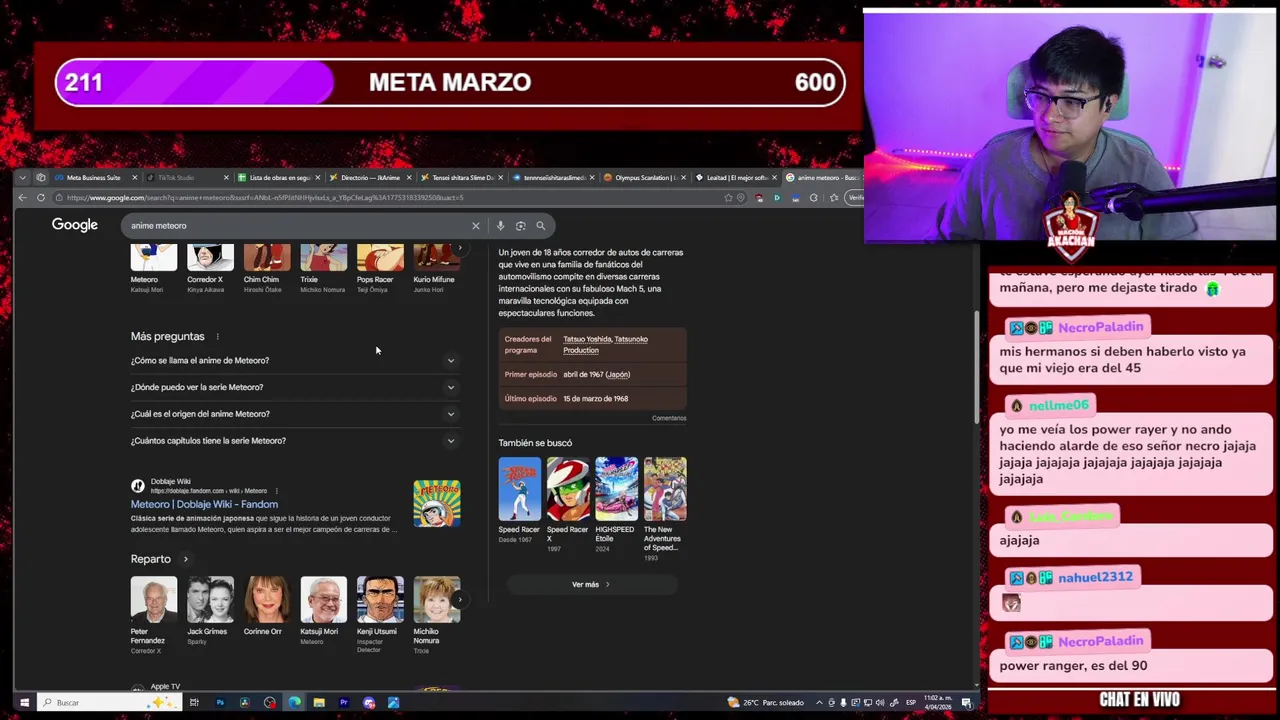The width and height of the screenshot is (1280, 720).
Task: Open File Explorer from taskbar
Action: click(x=319, y=703)
